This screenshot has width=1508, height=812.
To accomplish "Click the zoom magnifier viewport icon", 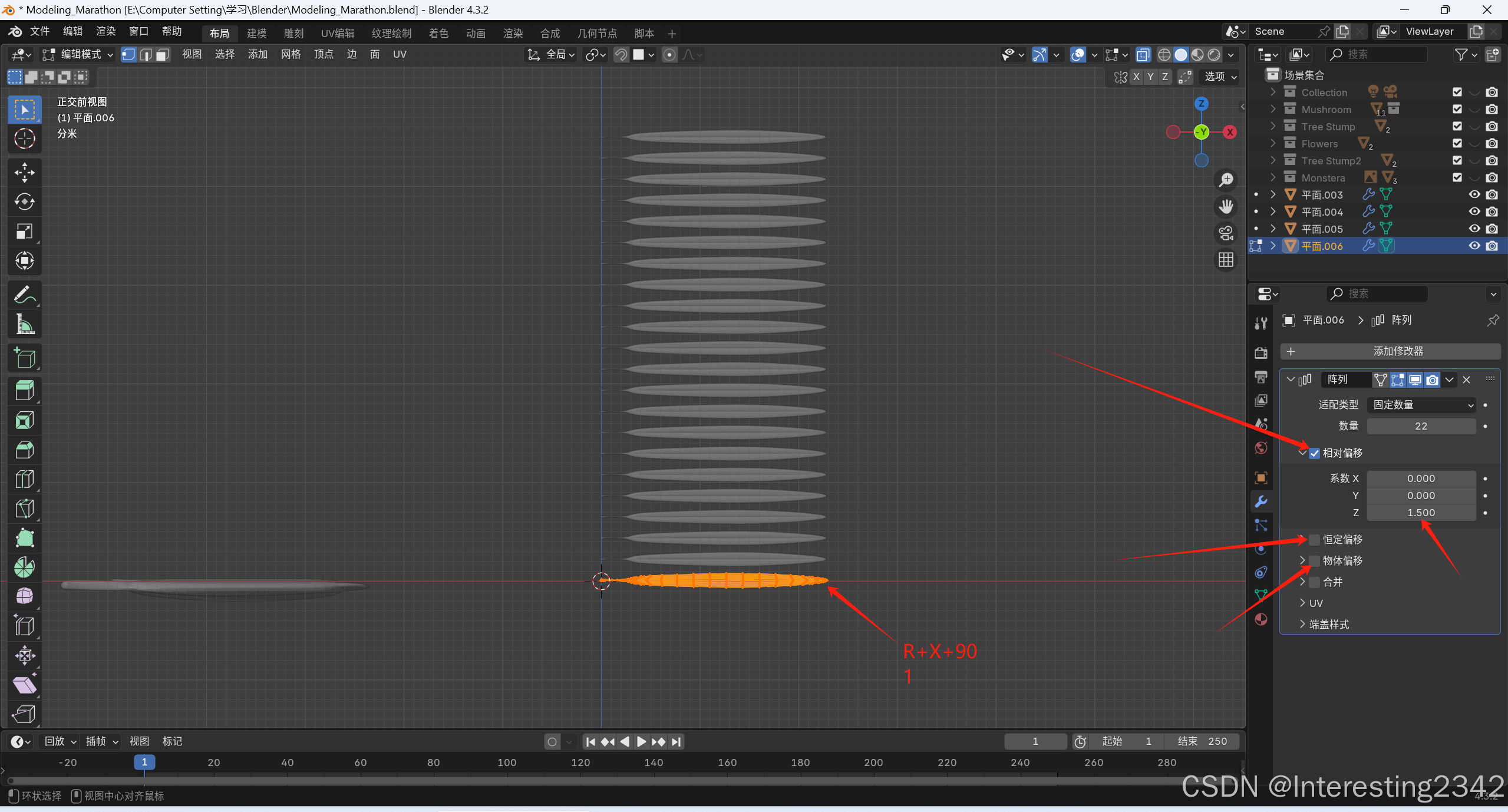I will point(1226,180).
